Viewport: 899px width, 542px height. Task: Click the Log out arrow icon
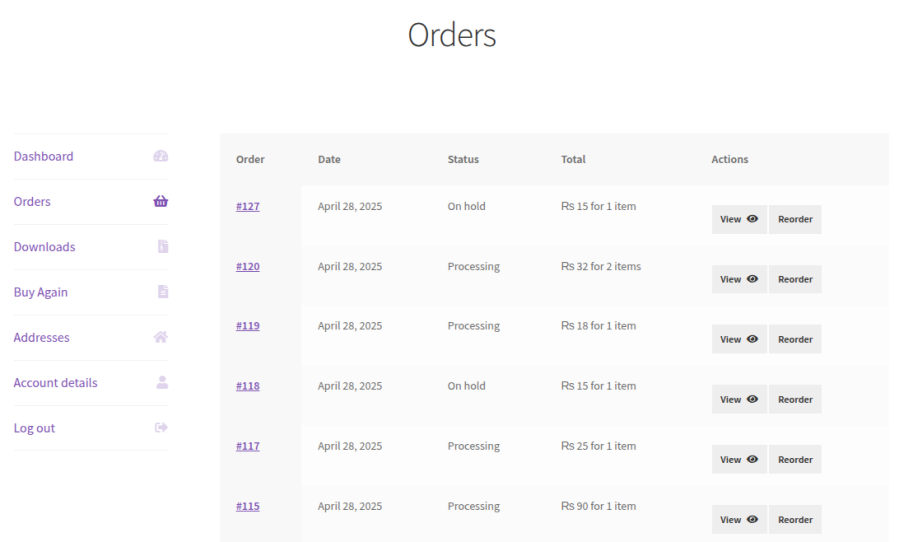[161, 428]
